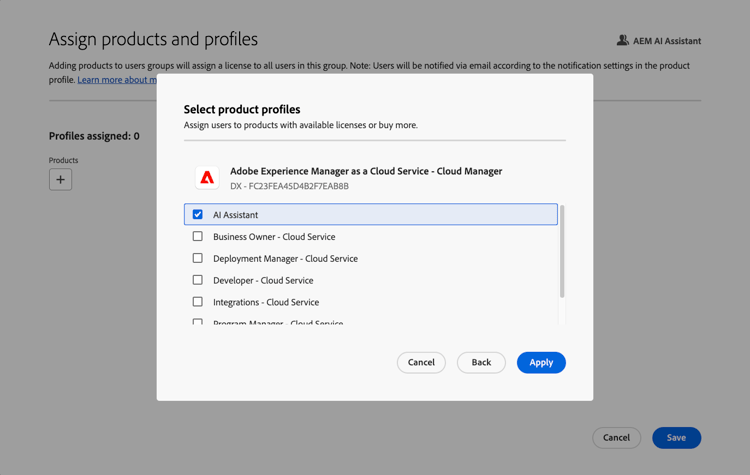Go Back to the previous dialog step
This screenshot has width=750, height=475.
coord(481,362)
